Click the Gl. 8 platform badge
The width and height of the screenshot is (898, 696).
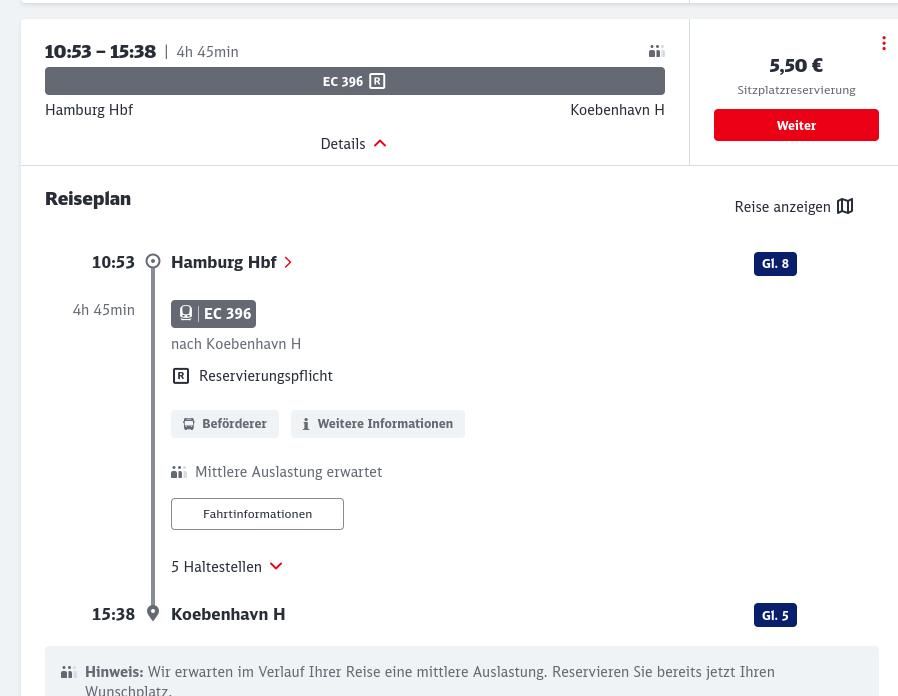tap(775, 263)
